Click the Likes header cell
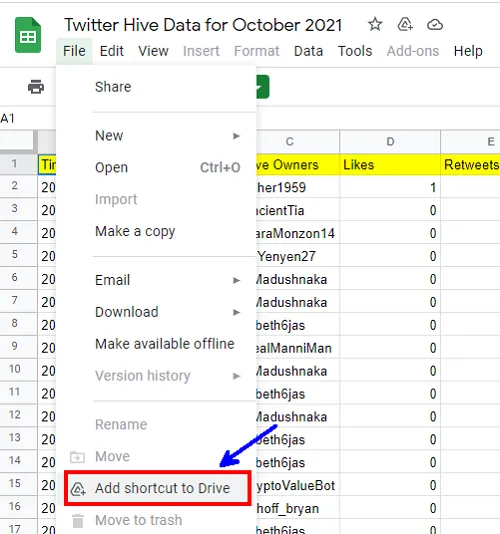Viewport: 500px width, 534px height. [390, 165]
